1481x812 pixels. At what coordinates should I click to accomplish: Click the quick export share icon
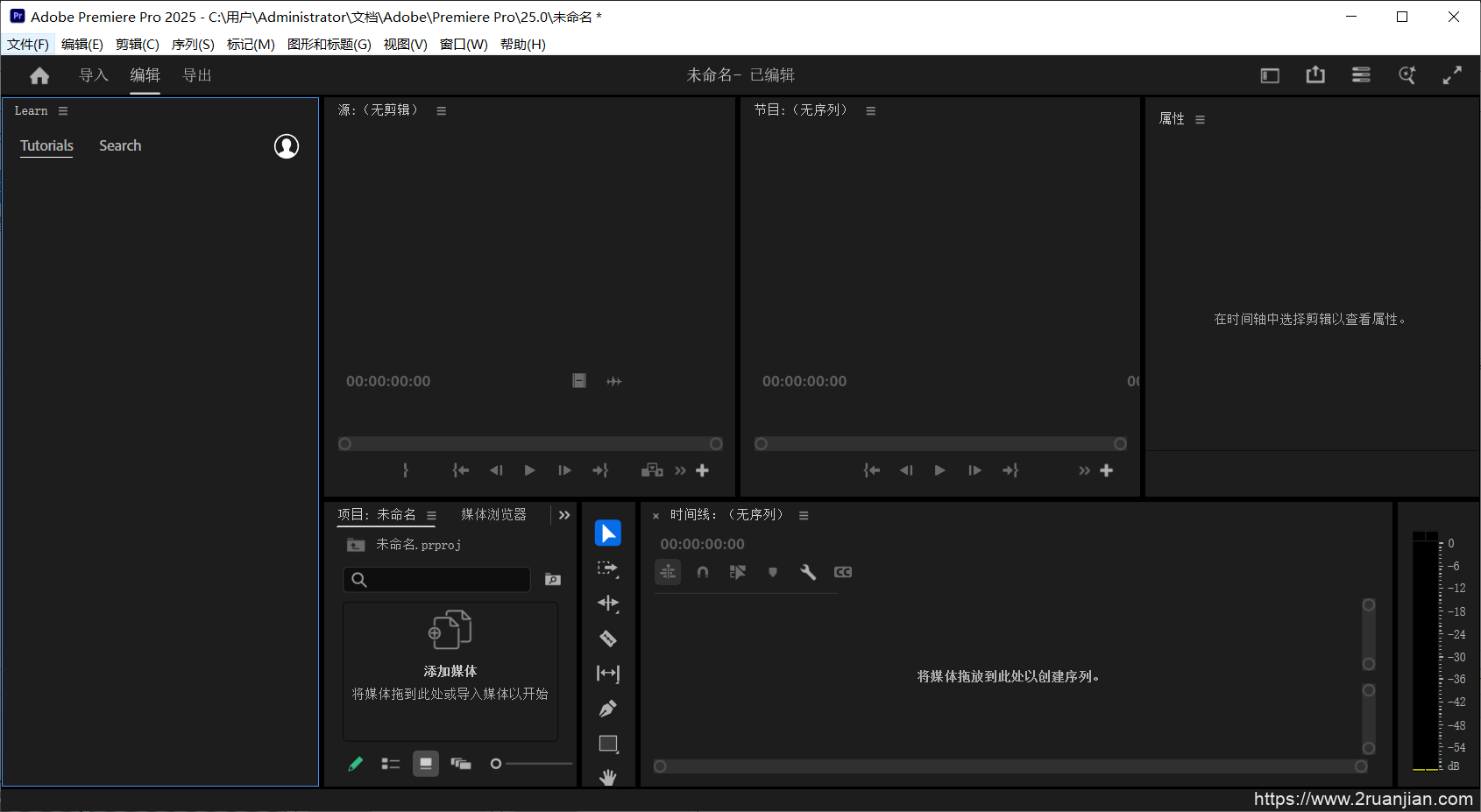(x=1315, y=75)
